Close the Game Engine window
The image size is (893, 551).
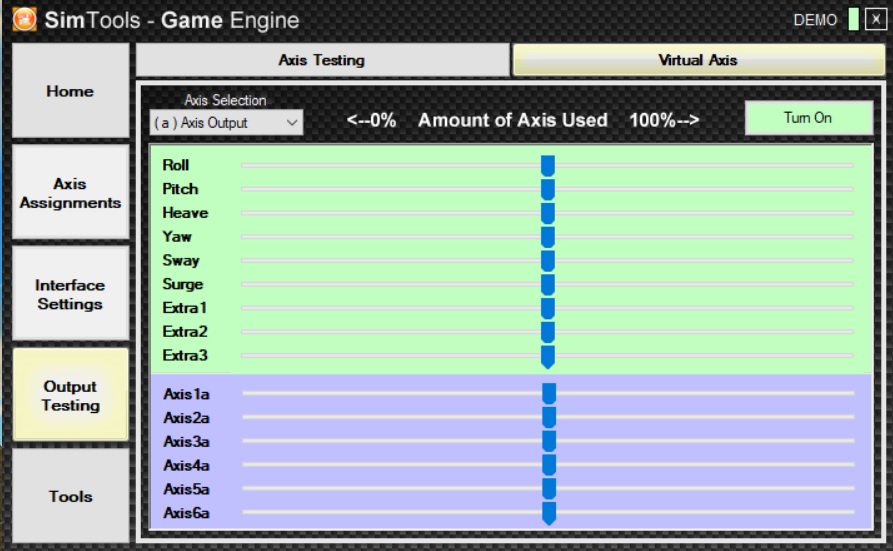pyautogui.click(x=875, y=20)
